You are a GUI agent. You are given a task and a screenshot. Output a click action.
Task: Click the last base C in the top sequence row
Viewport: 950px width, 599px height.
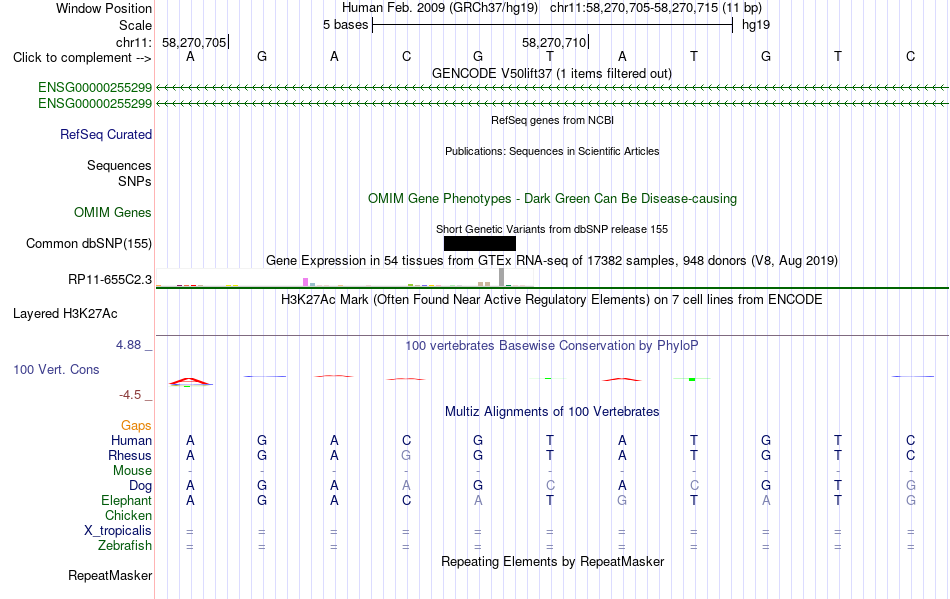pos(910,57)
